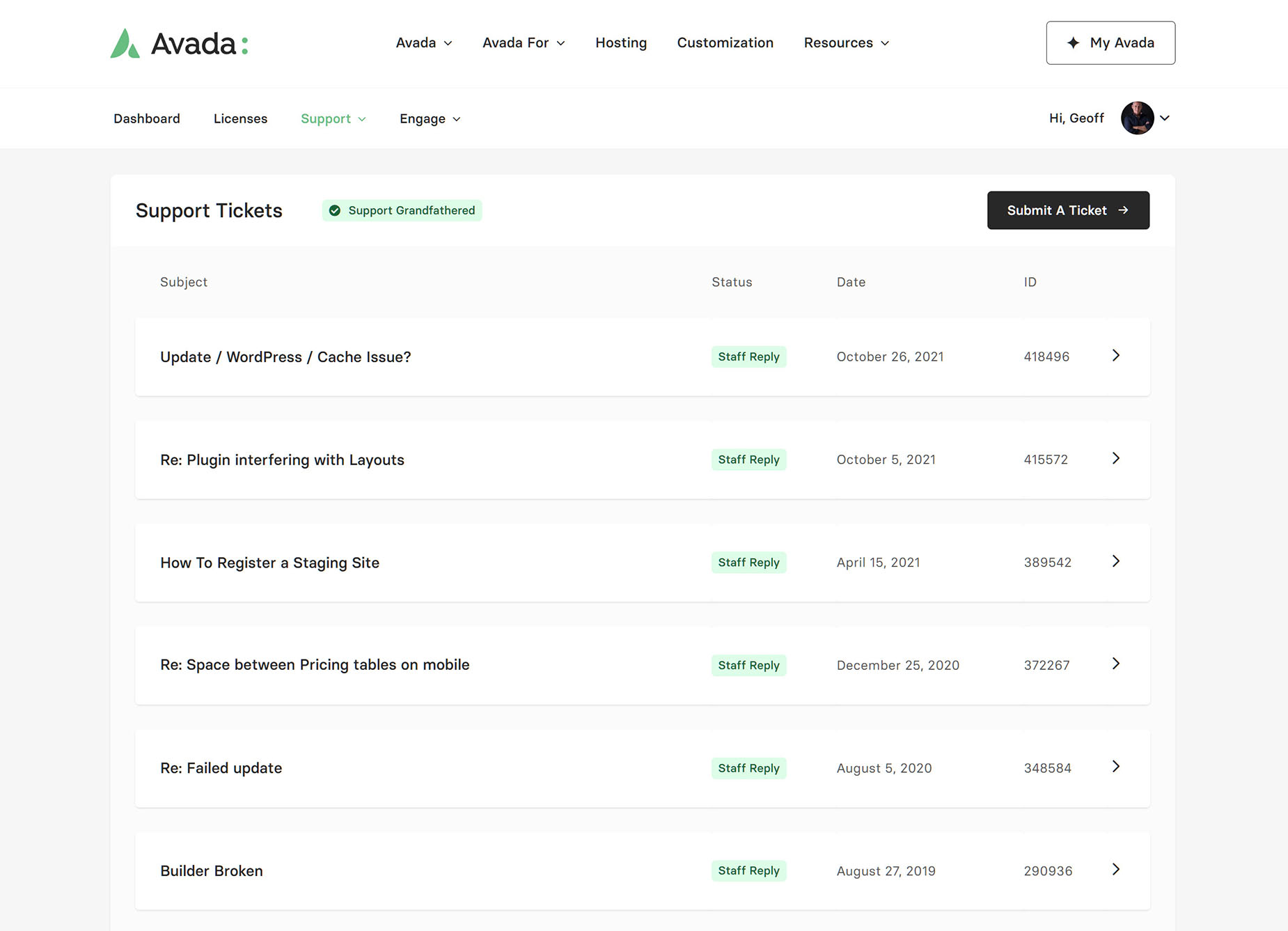The image size is (1288, 931).
Task: Click the arrow for ticket 415572
Action: [x=1115, y=458]
